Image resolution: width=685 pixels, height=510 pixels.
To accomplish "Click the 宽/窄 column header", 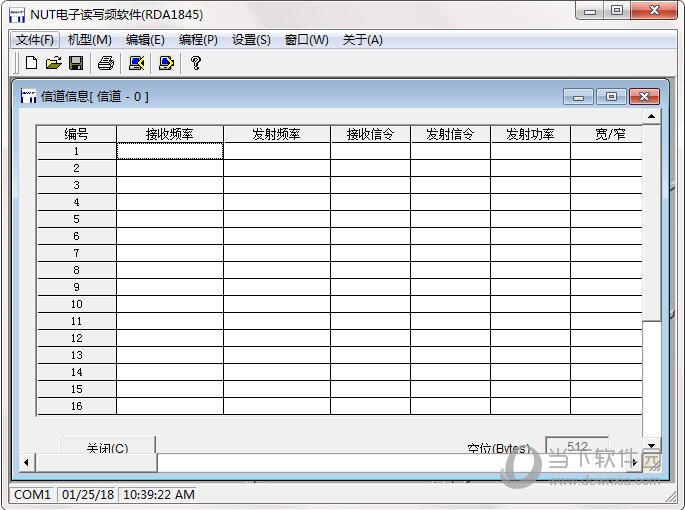I will 606,134.
